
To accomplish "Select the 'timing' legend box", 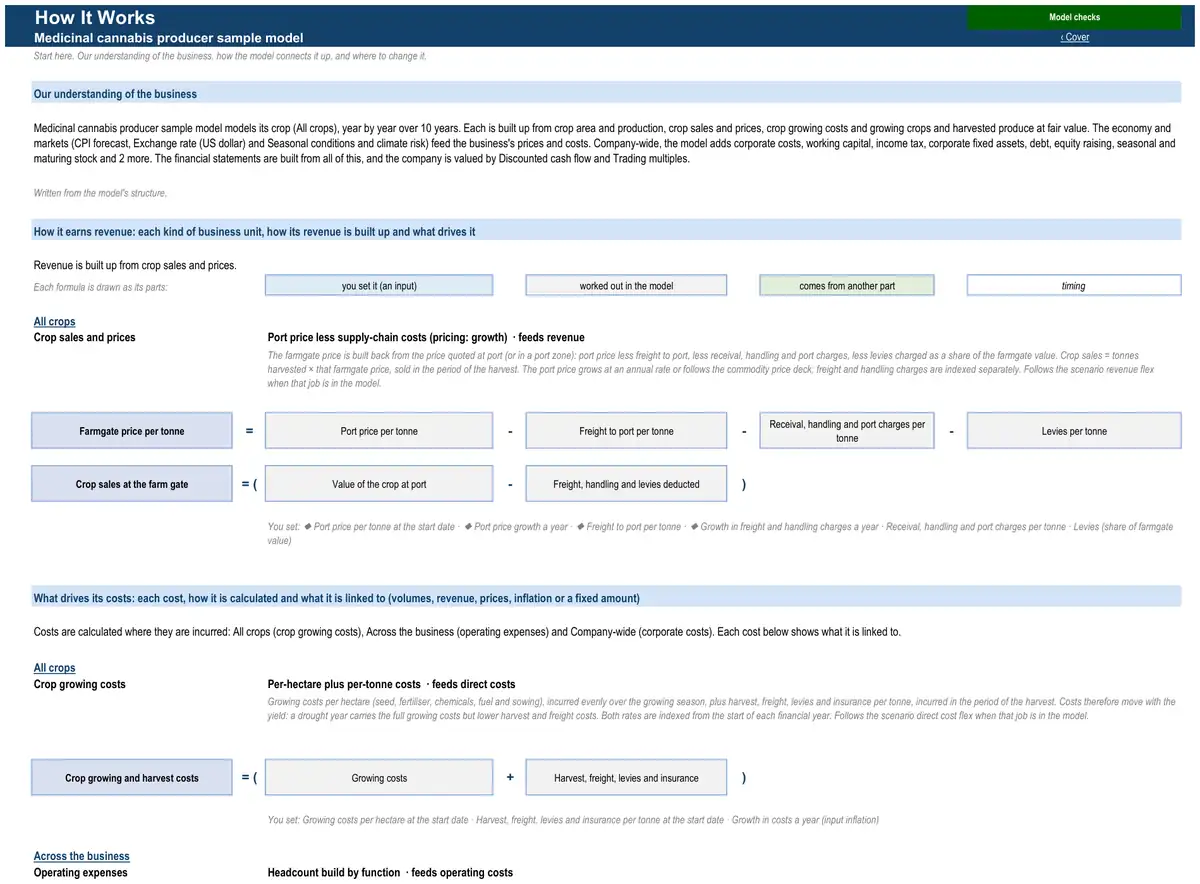I will [x=1074, y=286].
